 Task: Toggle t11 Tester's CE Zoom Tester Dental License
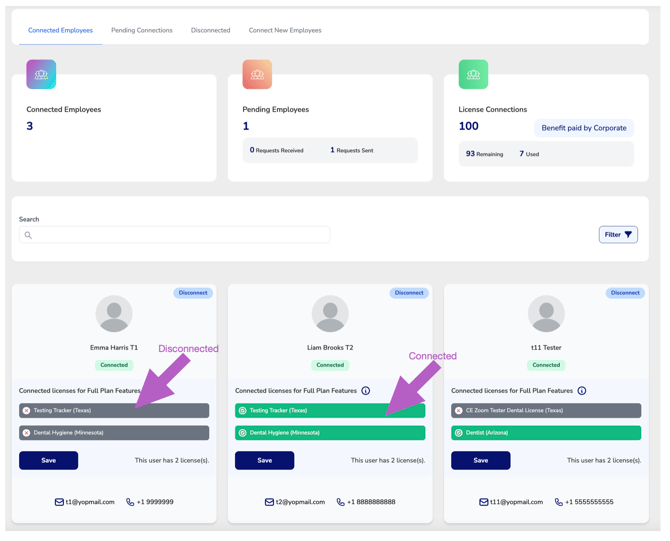click(x=546, y=410)
